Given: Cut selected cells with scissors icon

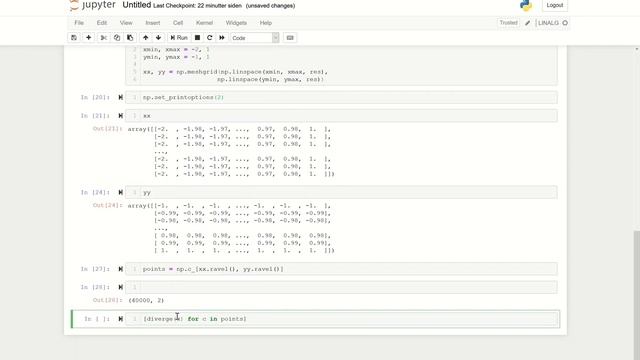Looking at the screenshot, I should [x=104, y=38].
